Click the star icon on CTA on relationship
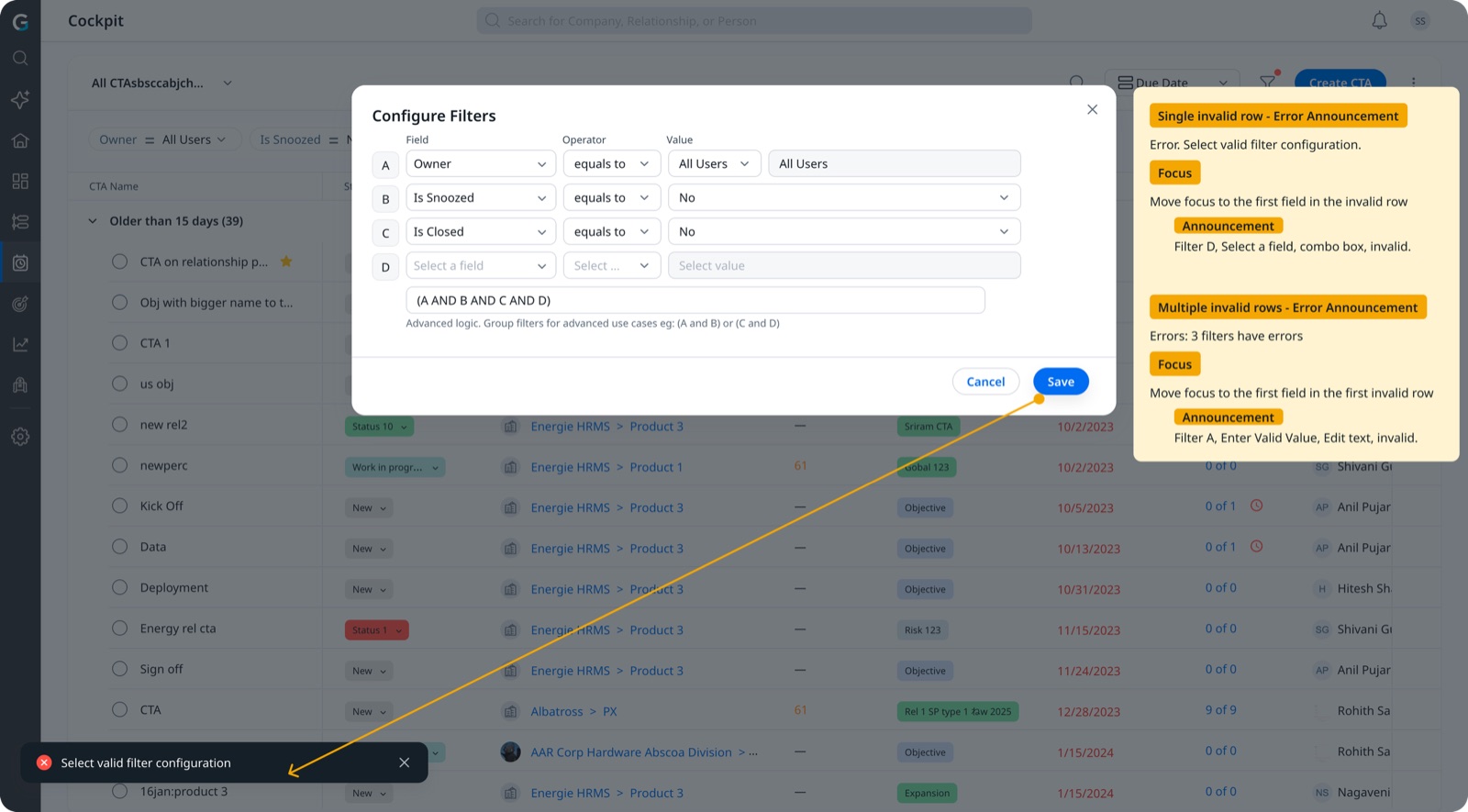 point(286,261)
